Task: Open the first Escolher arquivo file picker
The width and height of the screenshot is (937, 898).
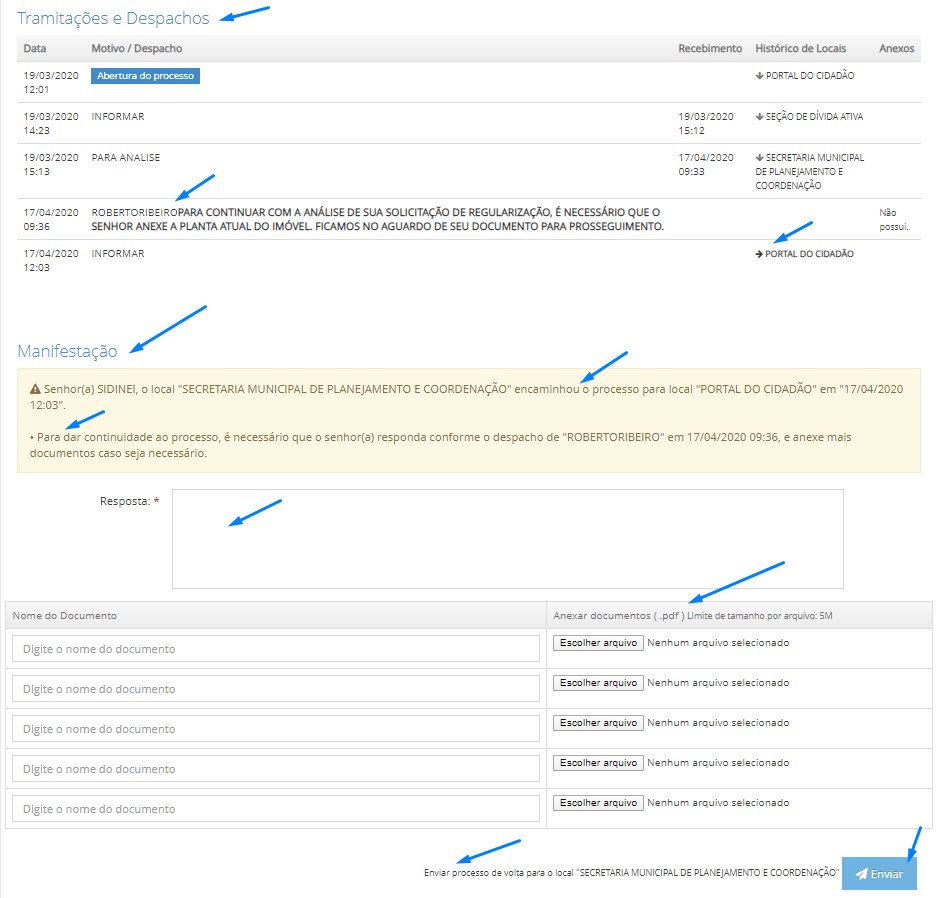Action: 598,643
